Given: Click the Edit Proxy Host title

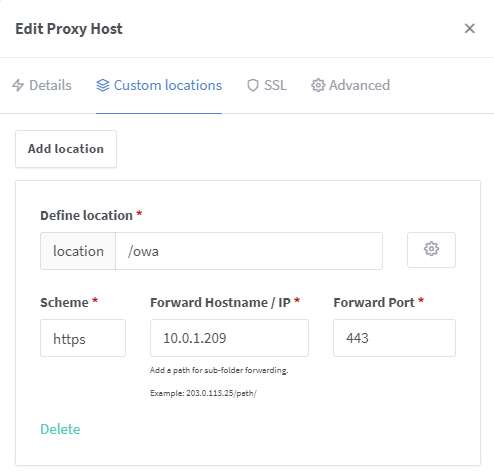Looking at the screenshot, I should (69, 29).
